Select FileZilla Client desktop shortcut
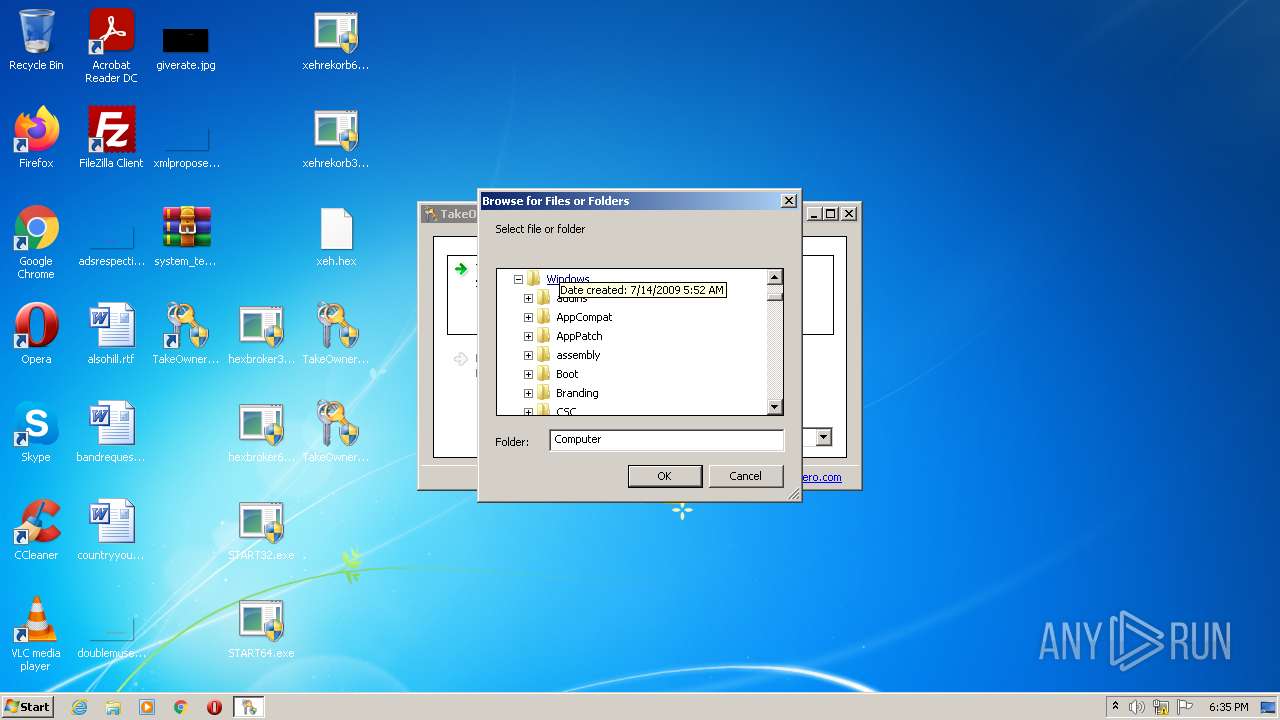The width and height of the screenshot is (1280, 720). pos(111,138)
